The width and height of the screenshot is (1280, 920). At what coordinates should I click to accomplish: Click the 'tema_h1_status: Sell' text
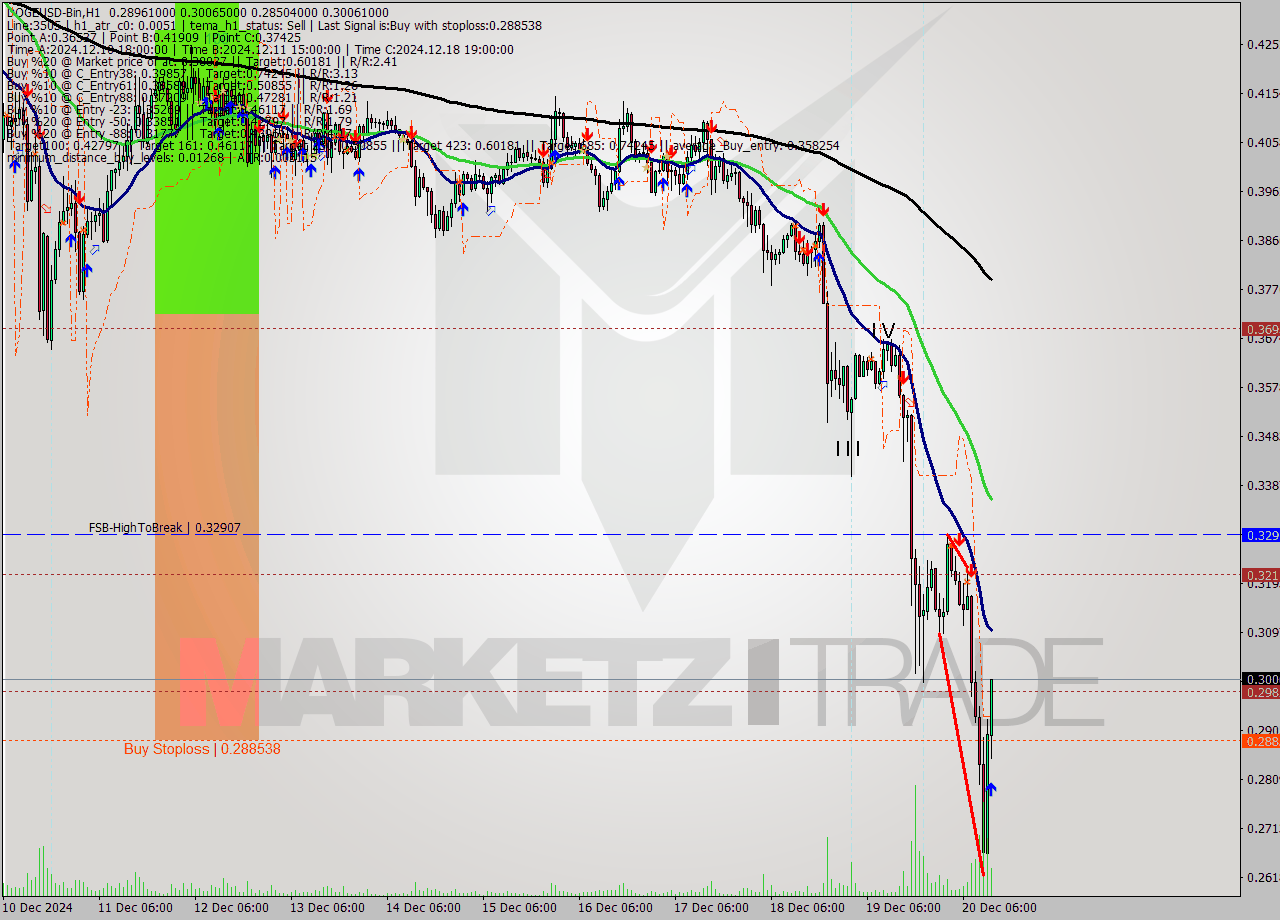coord(250,25)
